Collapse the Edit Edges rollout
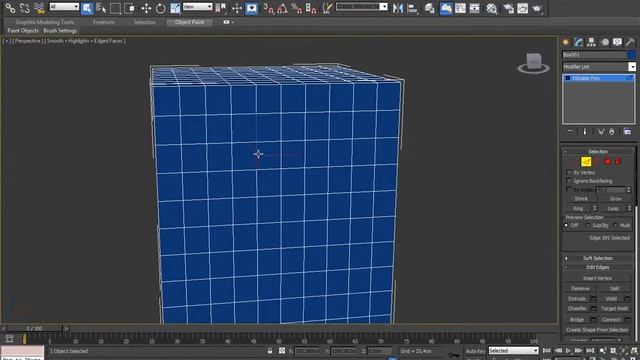Viewport: 640px width, 360px height. click(x=598, y=267)
